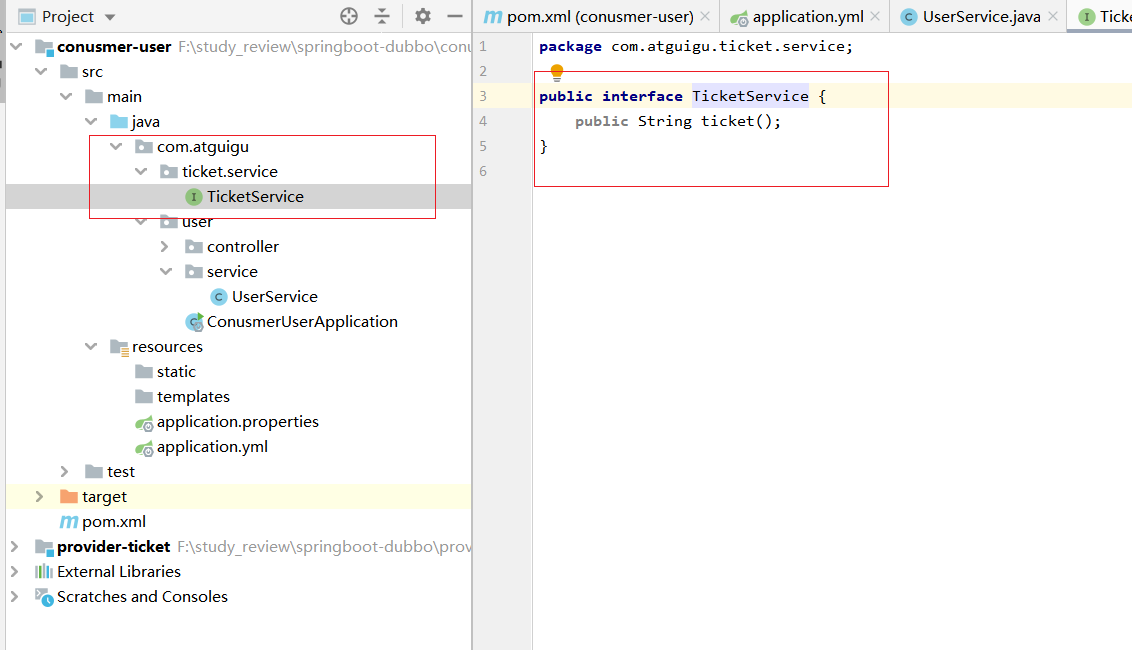Click line number 4 in the gutter
Screen dimensions: 1132x650
point(483,121)
